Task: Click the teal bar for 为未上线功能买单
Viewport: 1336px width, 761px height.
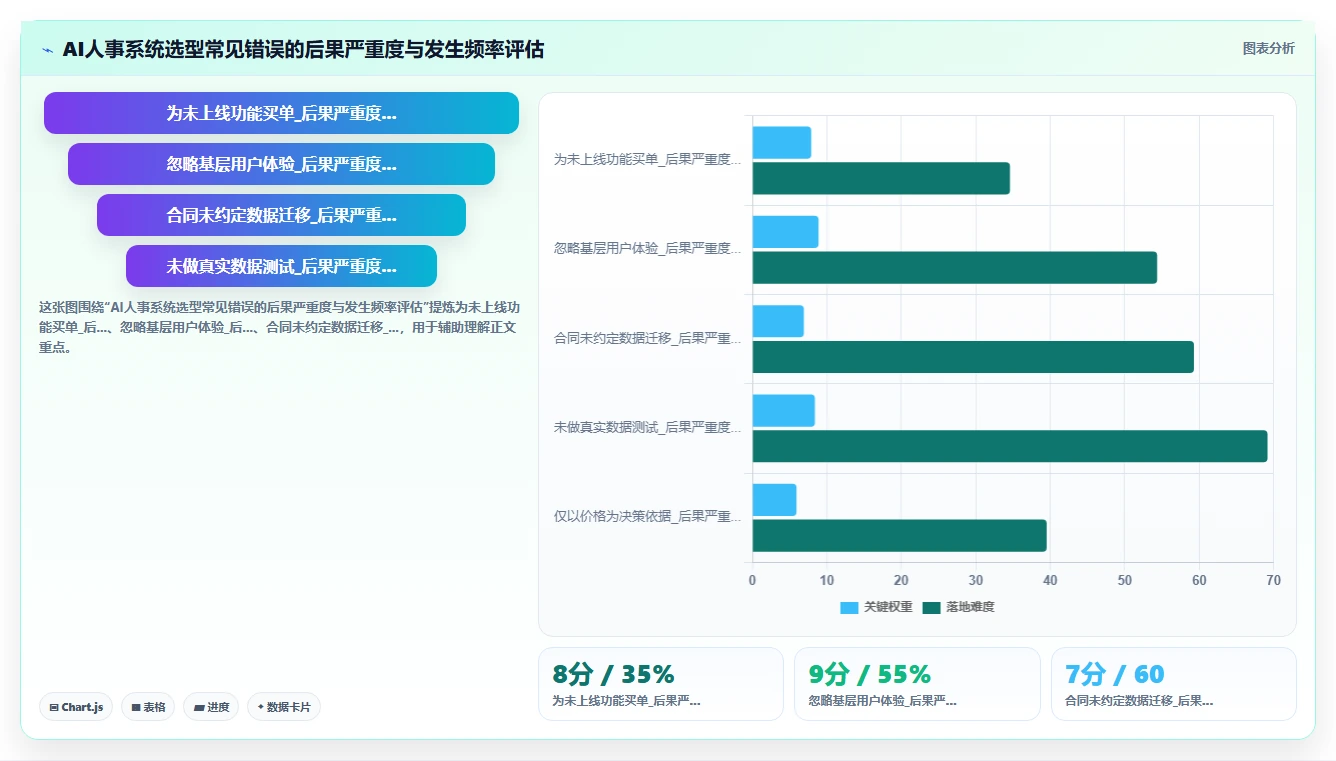Action: pyautogui.click(x=881, y=178)
